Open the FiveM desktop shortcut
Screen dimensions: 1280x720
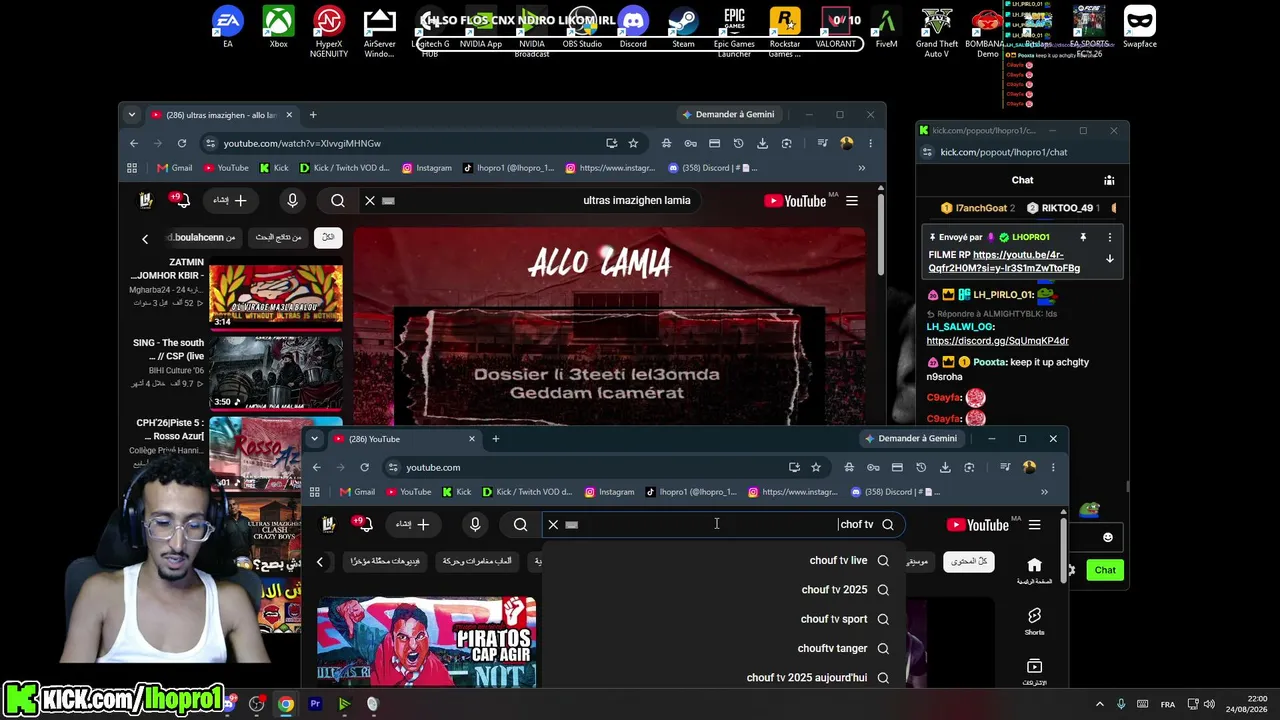886,28
